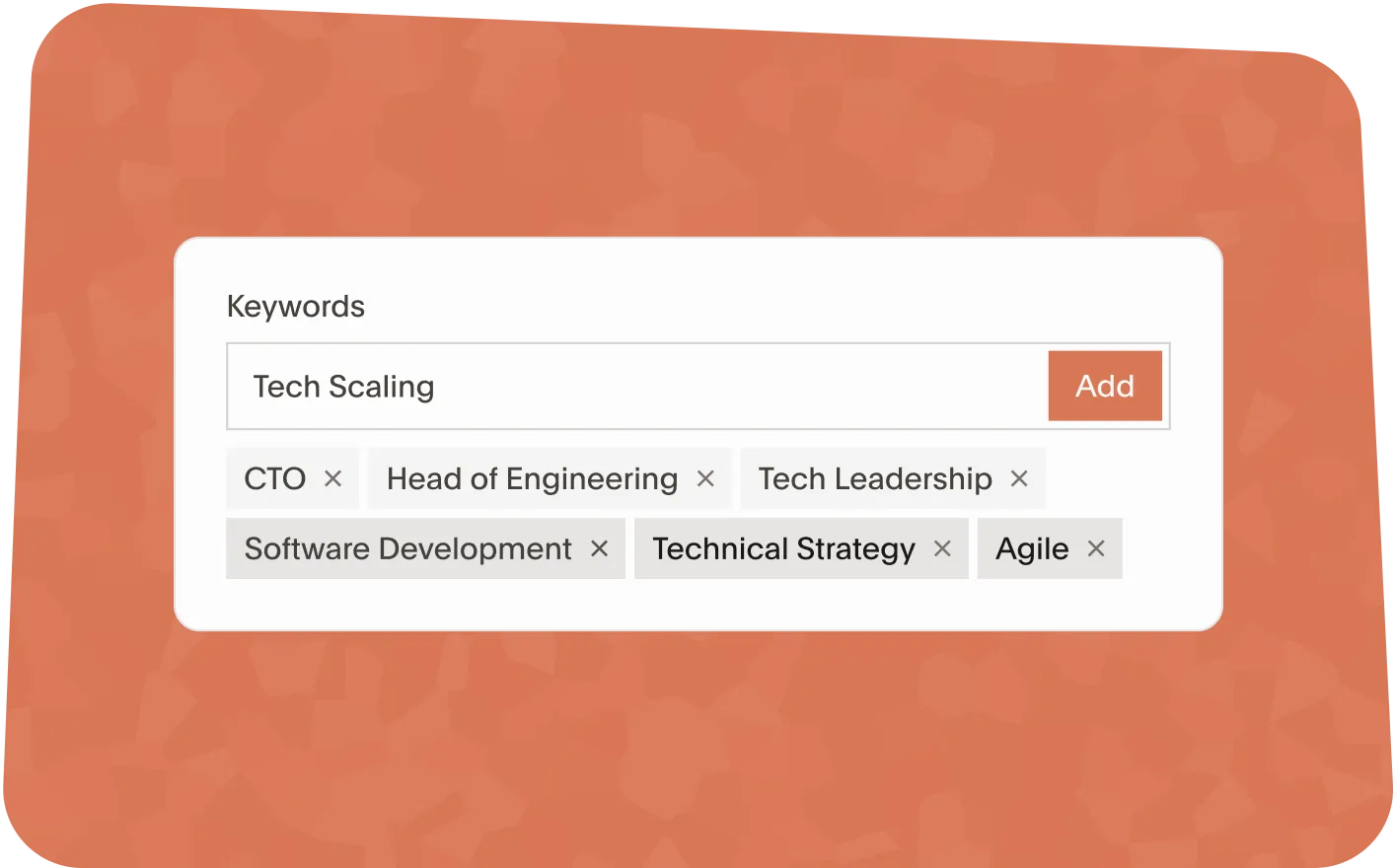Place cursor after the Tech Scaling text
1397x868 pixels.
pos(439,386)
